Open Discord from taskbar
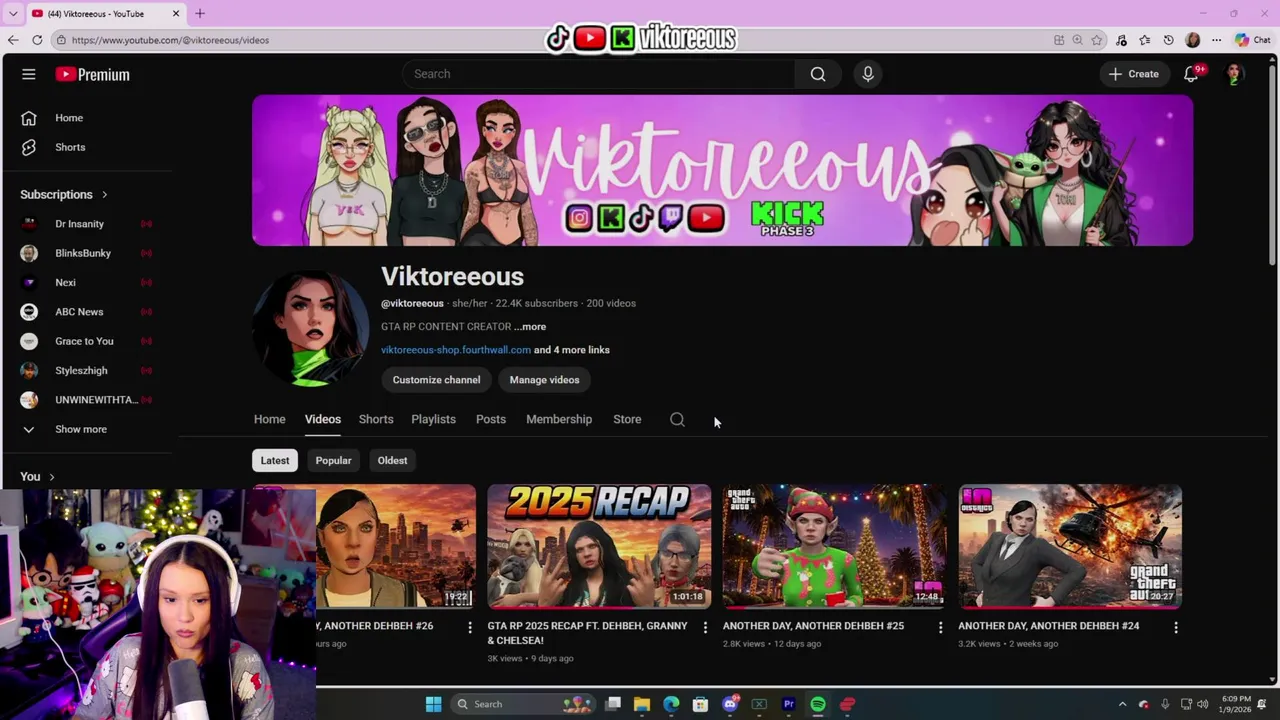1280x720 pixels. (x=730, y=704)
